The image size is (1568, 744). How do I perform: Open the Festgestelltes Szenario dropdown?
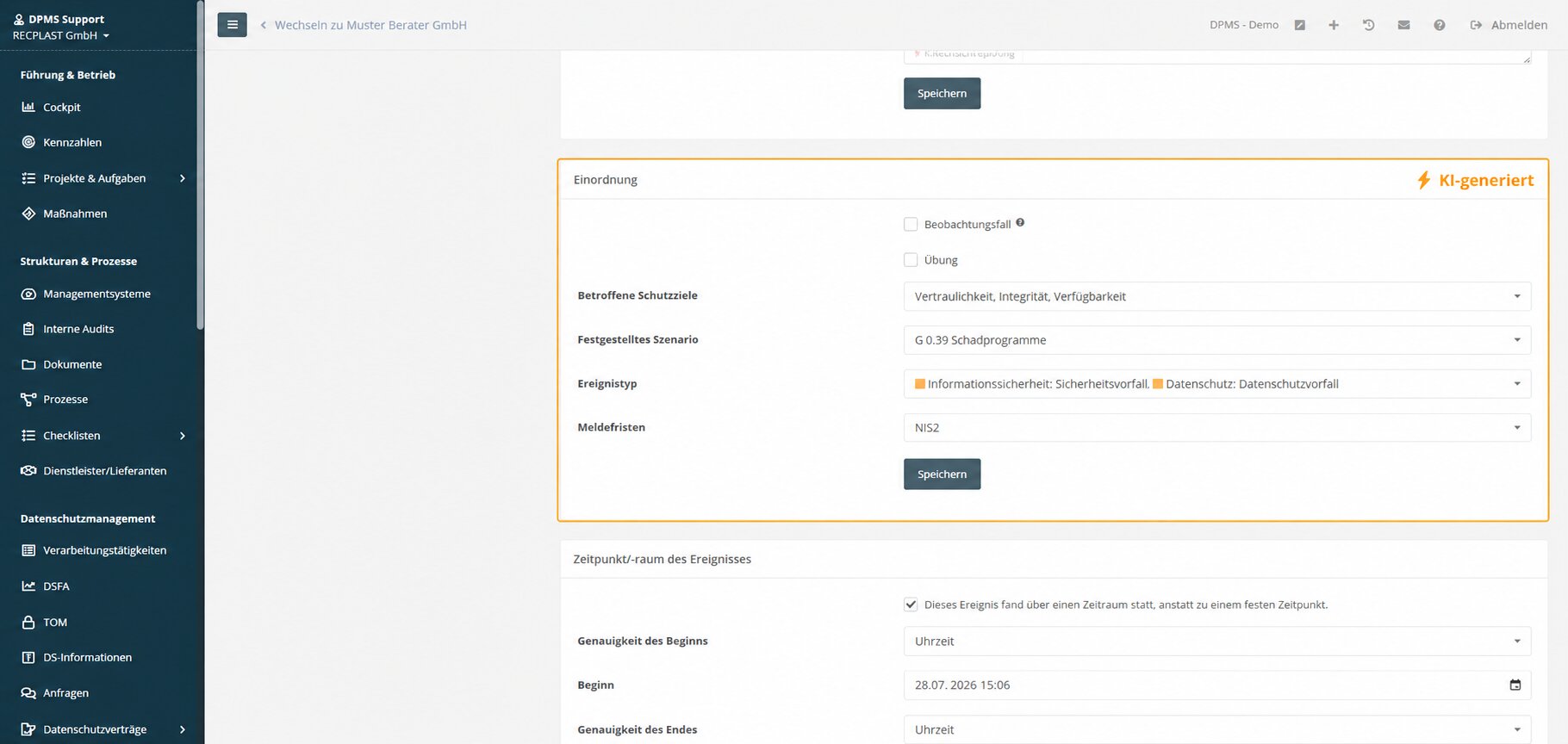[1217, 340]
